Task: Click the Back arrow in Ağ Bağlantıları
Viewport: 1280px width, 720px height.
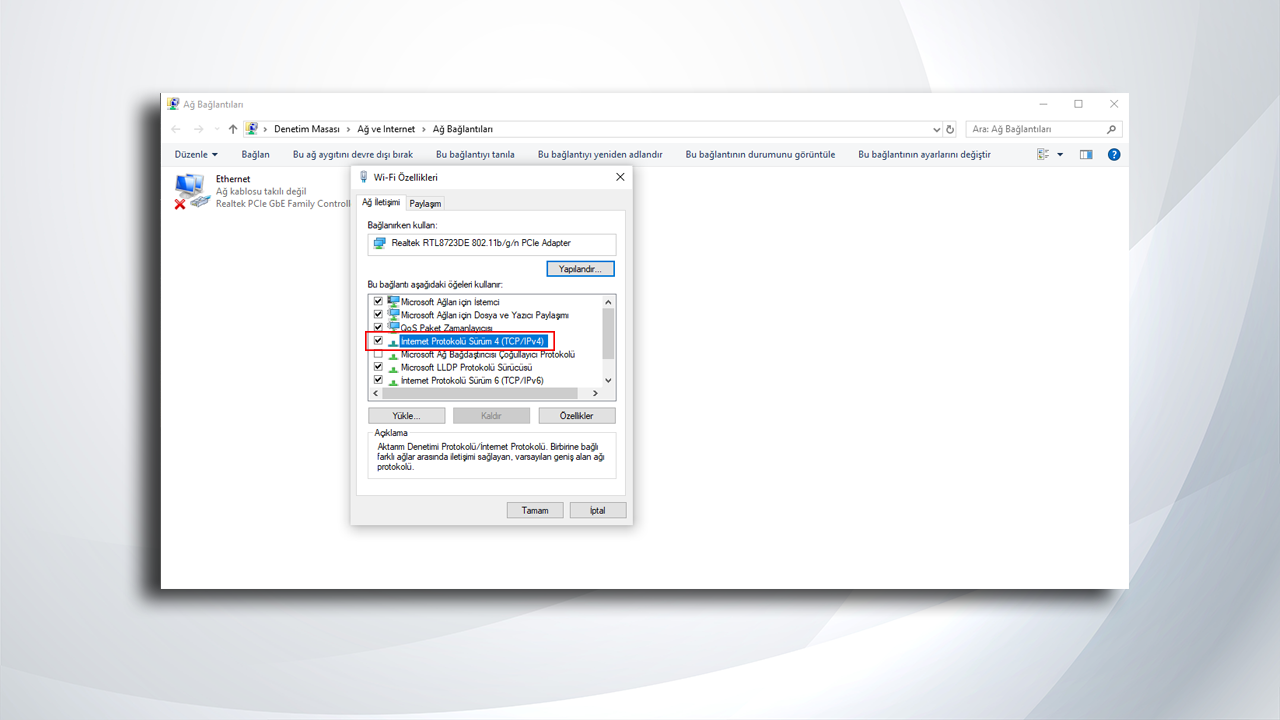Action: pos(176,129)
